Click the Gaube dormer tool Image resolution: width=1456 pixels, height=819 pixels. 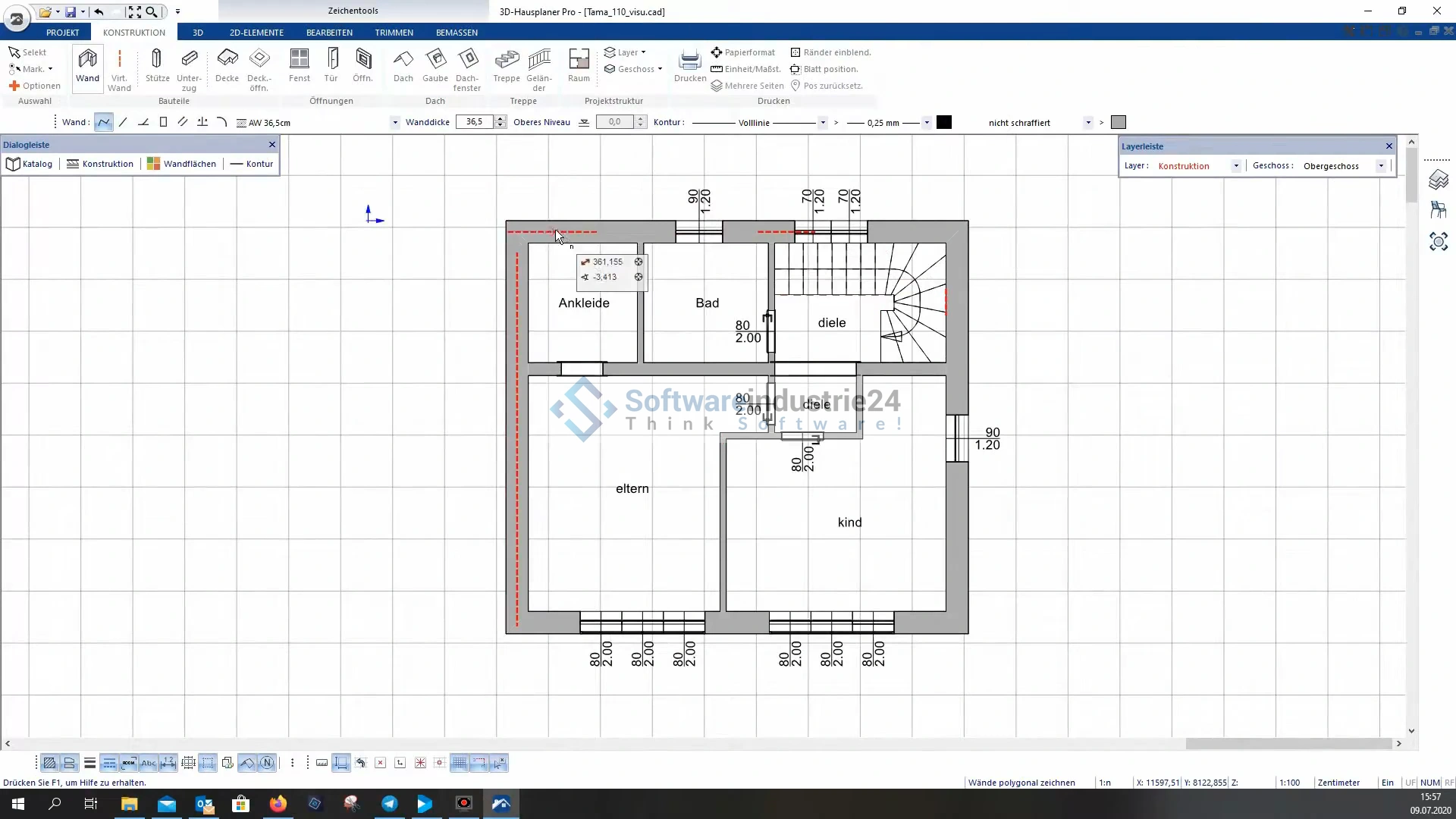tap(435, 66)
